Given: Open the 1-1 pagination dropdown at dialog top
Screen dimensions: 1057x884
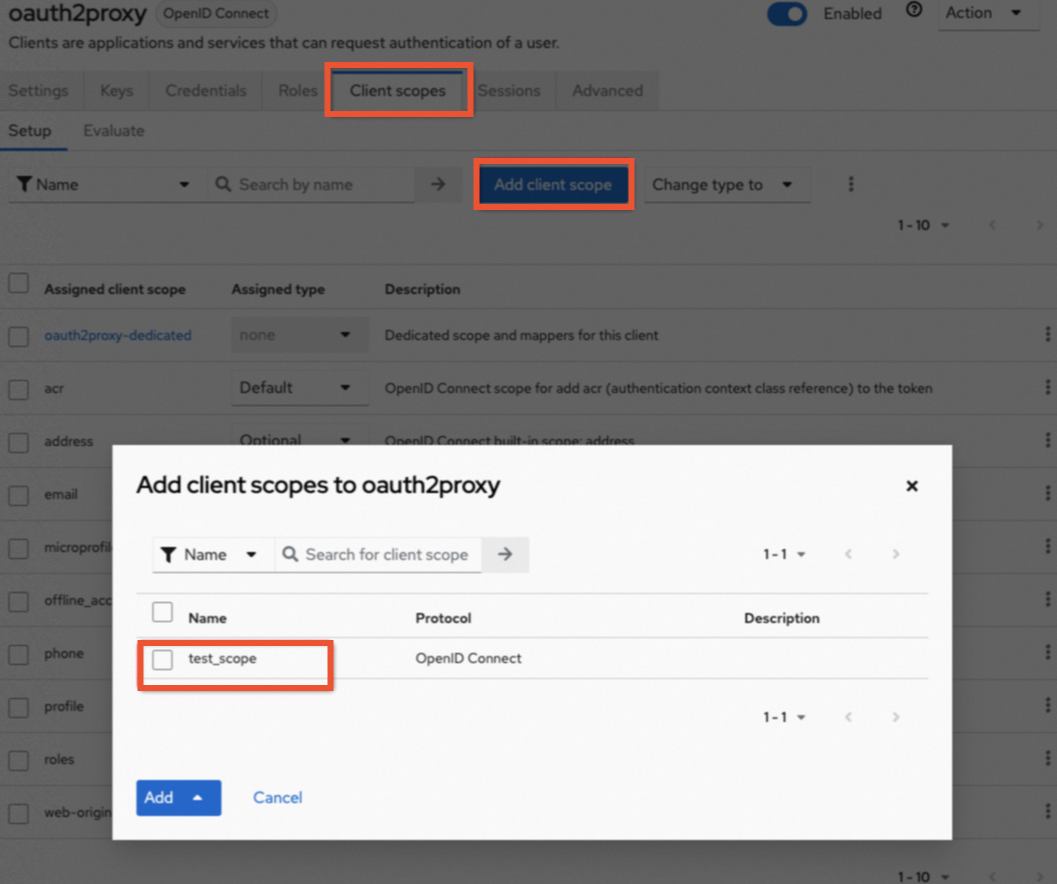Looking at the screenshot, I should pos(784,554).
